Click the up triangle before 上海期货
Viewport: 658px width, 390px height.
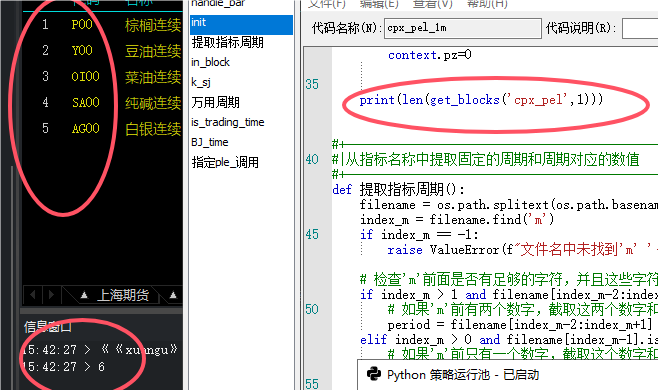point(84,296)
